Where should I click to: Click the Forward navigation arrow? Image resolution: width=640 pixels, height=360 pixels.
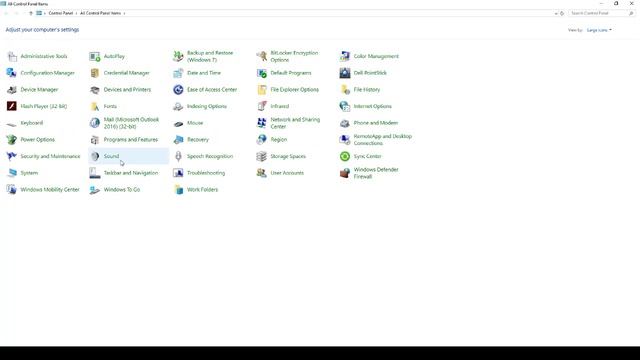(x=16, y=13)
